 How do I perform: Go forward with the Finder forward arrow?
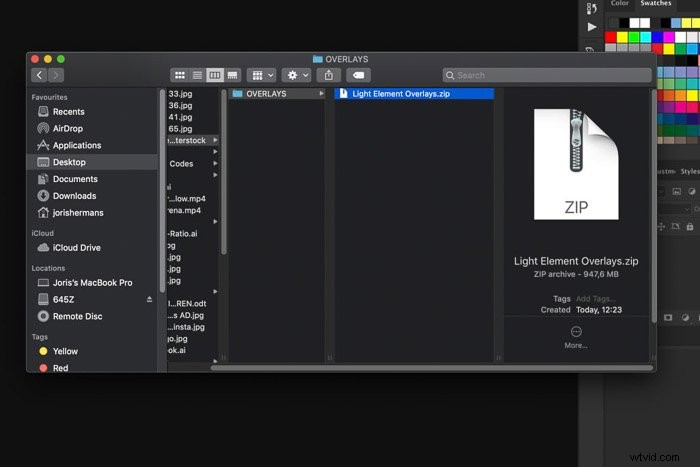click(x=56, y=75)
